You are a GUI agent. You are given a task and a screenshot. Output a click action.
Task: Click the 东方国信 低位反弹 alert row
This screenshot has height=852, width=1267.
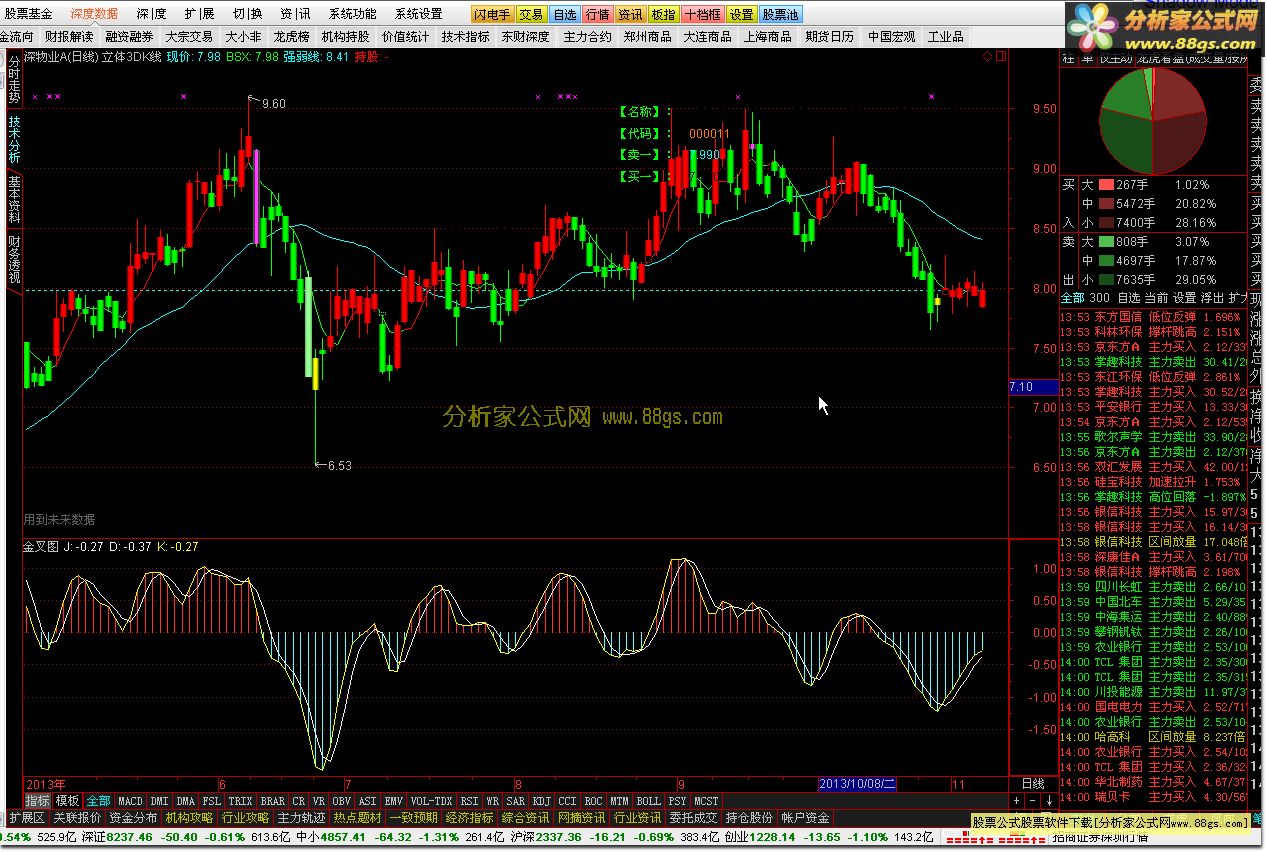coord(1153,316)
